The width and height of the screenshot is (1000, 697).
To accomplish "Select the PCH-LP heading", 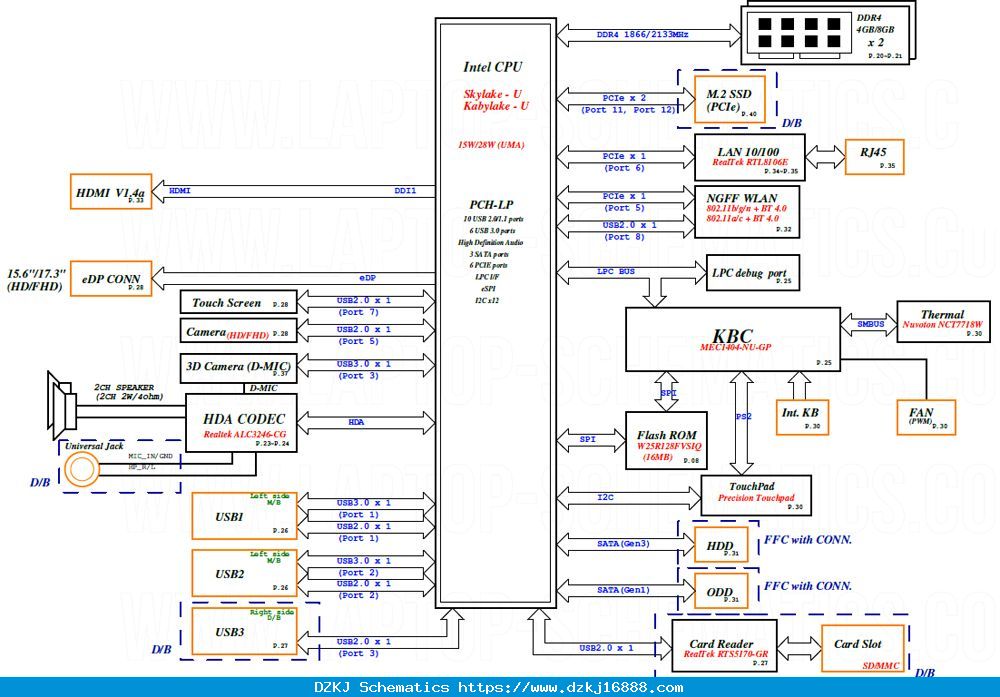I will click(x=491, y=205).
